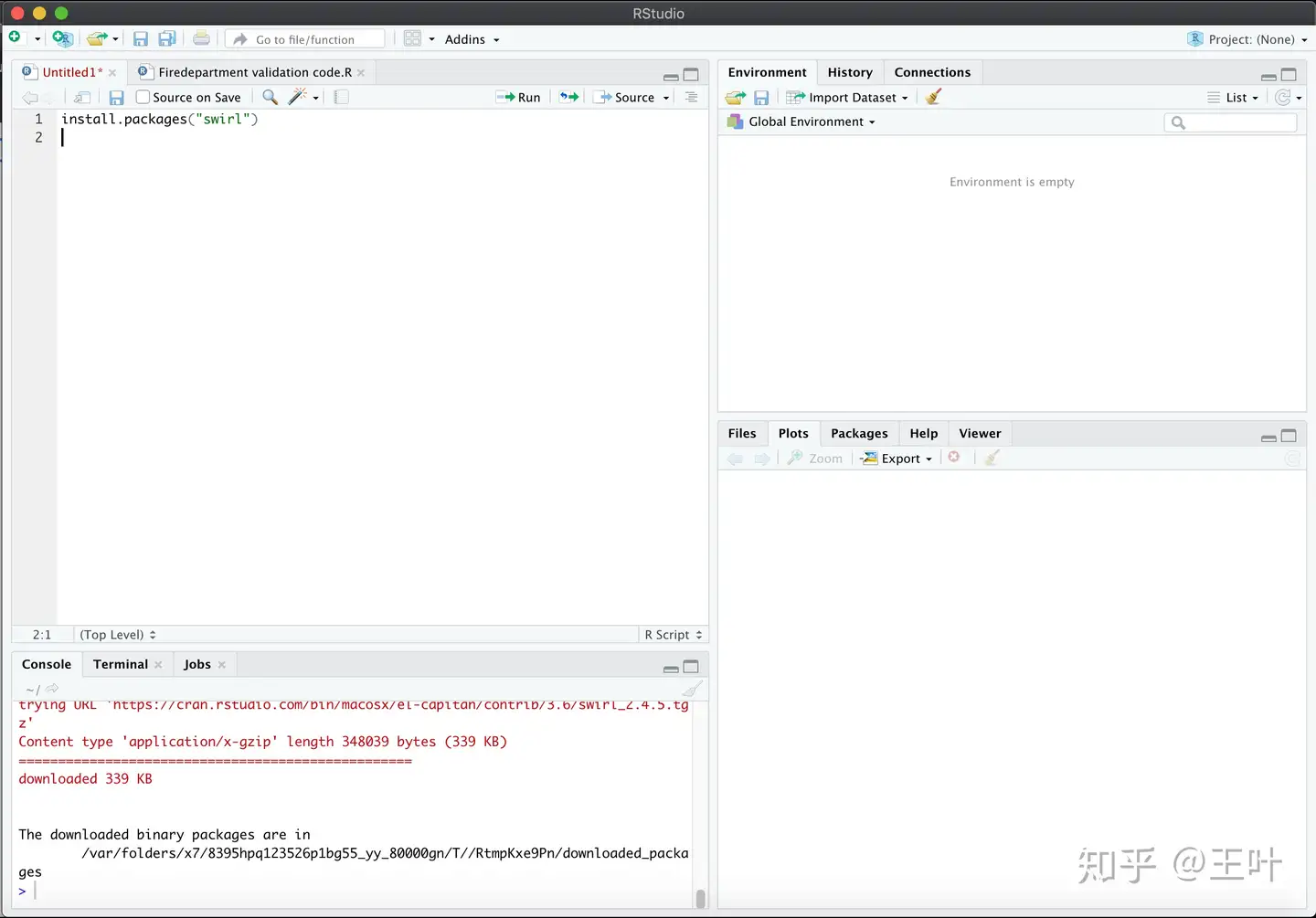The height and width of the screenshot is (918, 1316).
Task: Zoom the current plot
Action: (x=815, y=459)
